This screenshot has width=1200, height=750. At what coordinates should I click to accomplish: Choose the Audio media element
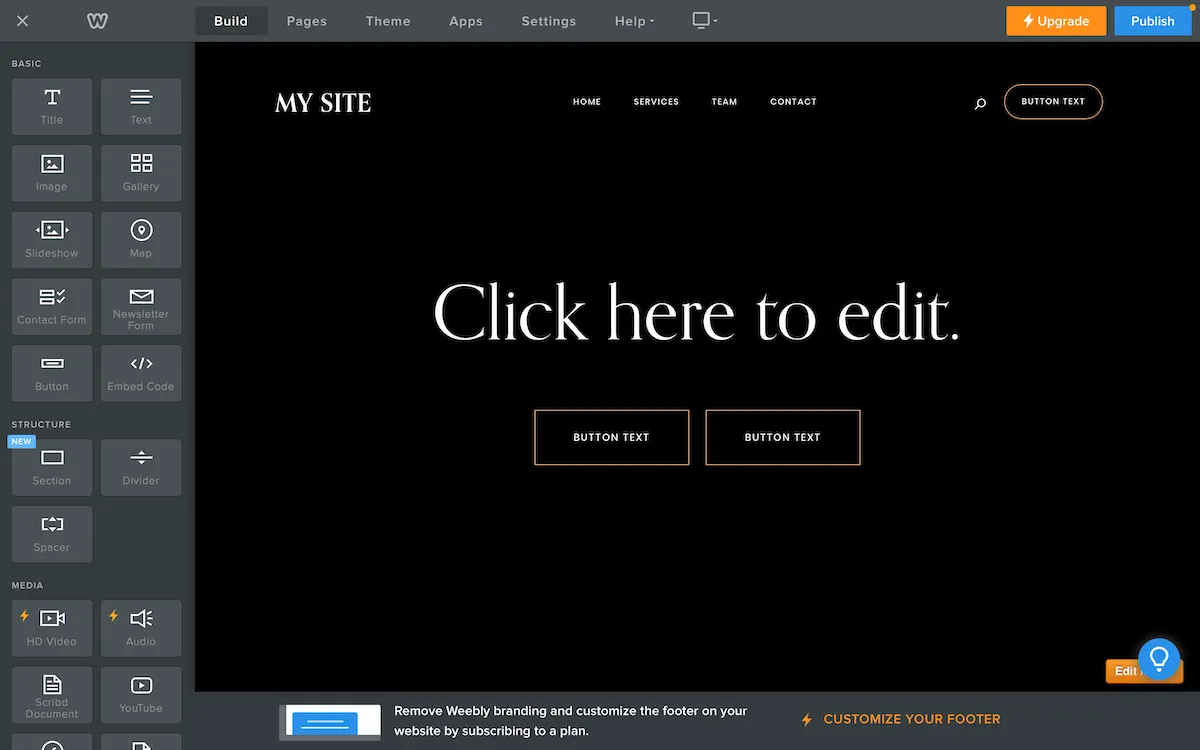tap(141, 628)
